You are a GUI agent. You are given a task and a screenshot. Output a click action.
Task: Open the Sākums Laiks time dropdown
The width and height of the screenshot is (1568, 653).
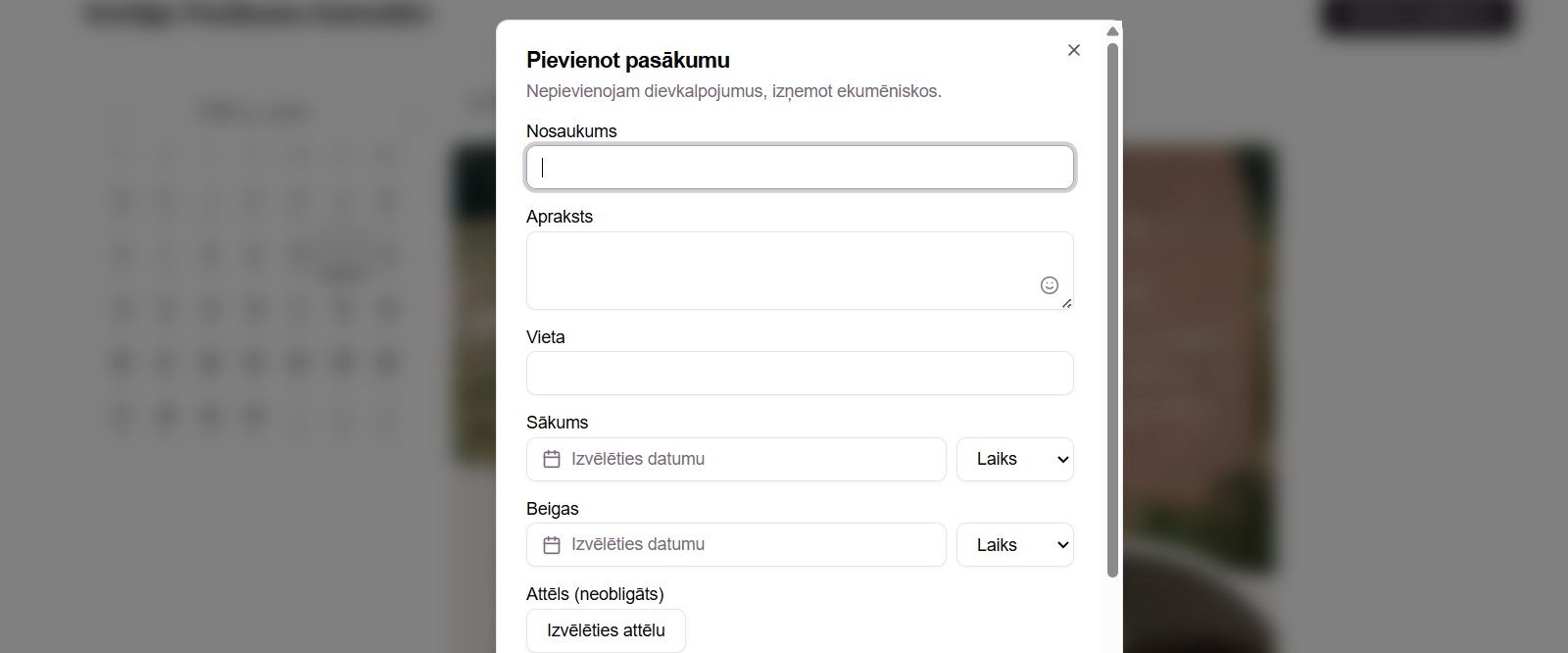point(1014,459)
